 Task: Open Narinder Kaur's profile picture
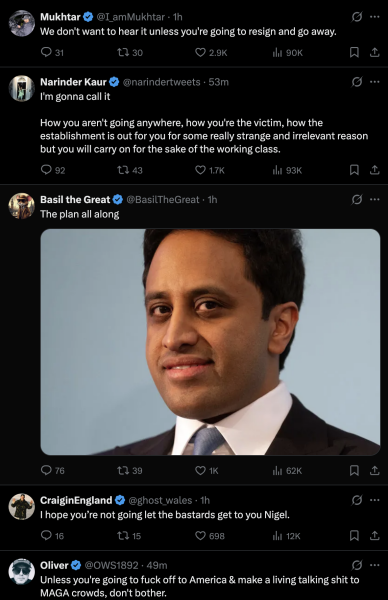[22, 88]
